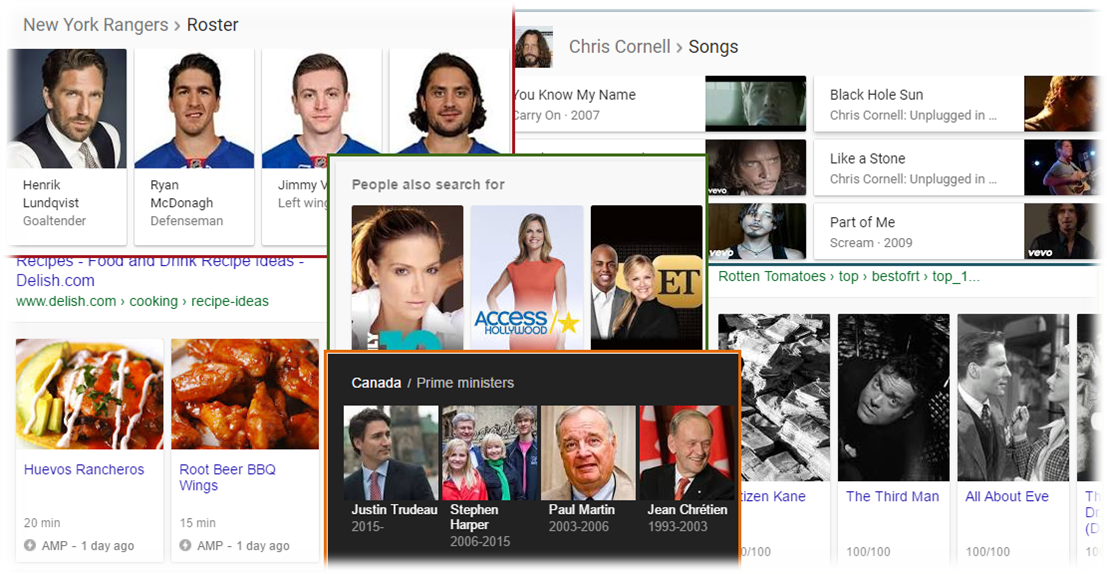The height and width of the screenshot is (574, 1107).
Task: Open the Chris Cornell breadcrumb link
Action: (x=619, y=47)
